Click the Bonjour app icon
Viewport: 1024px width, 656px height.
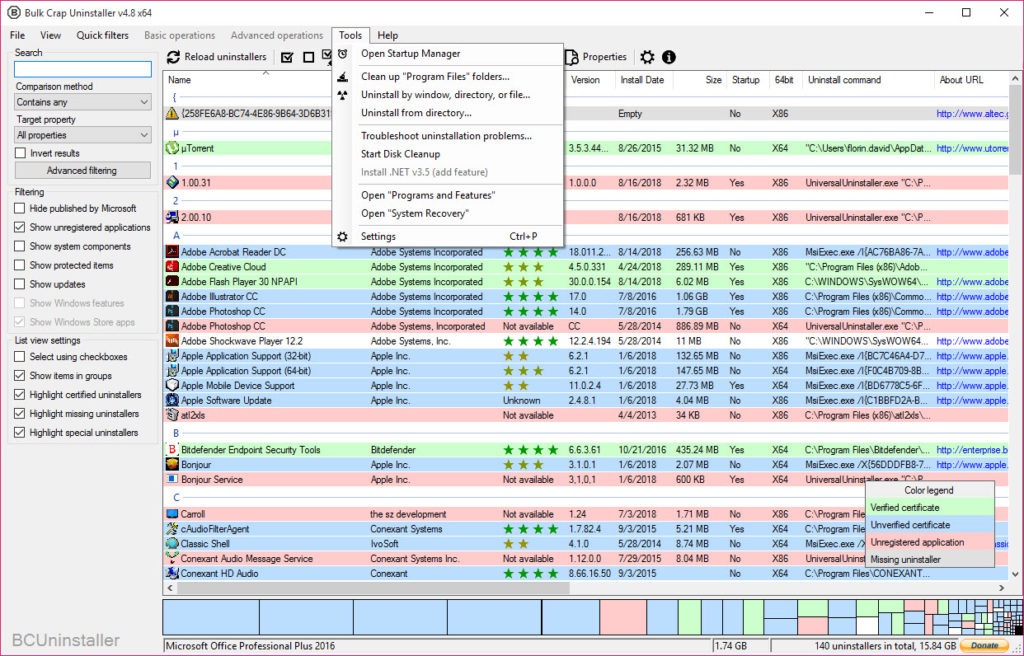click(172, 465)
